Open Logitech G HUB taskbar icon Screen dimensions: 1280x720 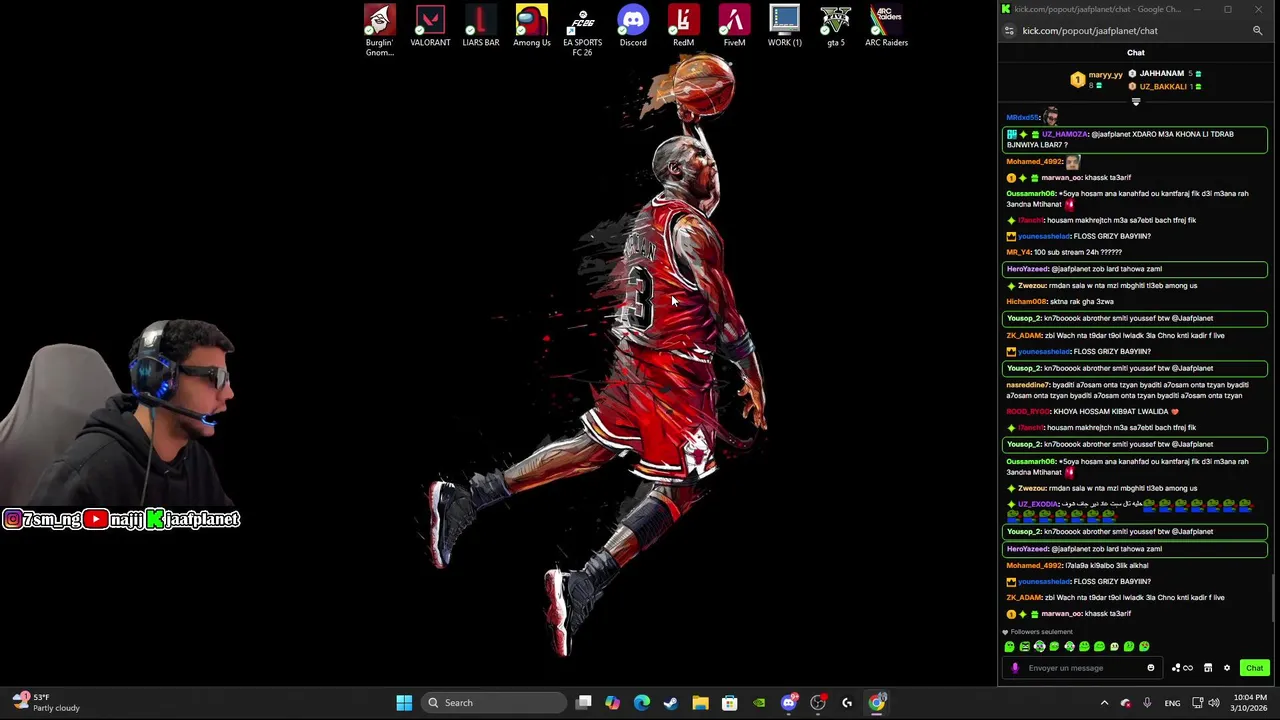pyautogui.click(x=847, y=703)
